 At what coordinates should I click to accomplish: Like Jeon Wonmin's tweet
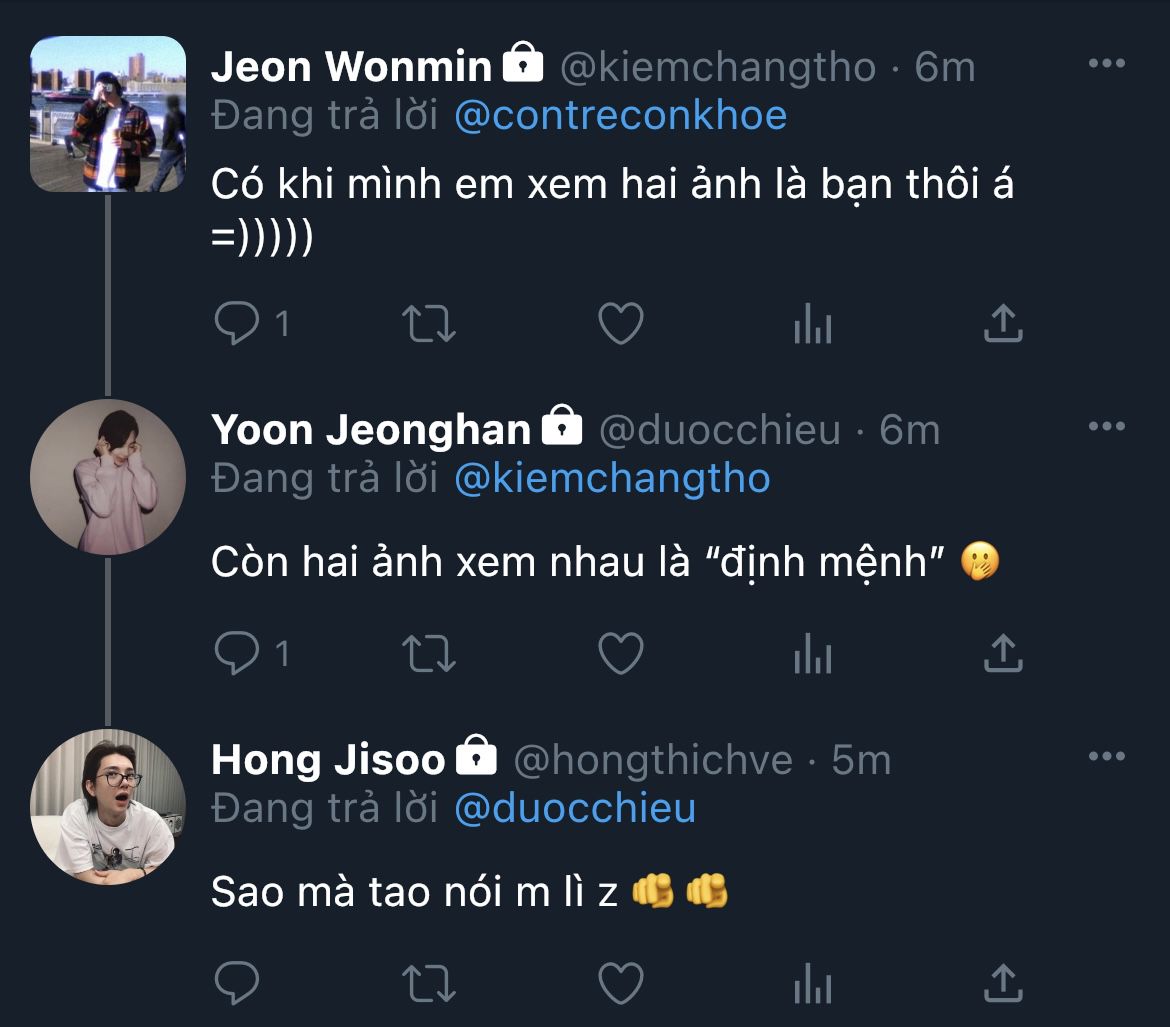tap(620, 323)
